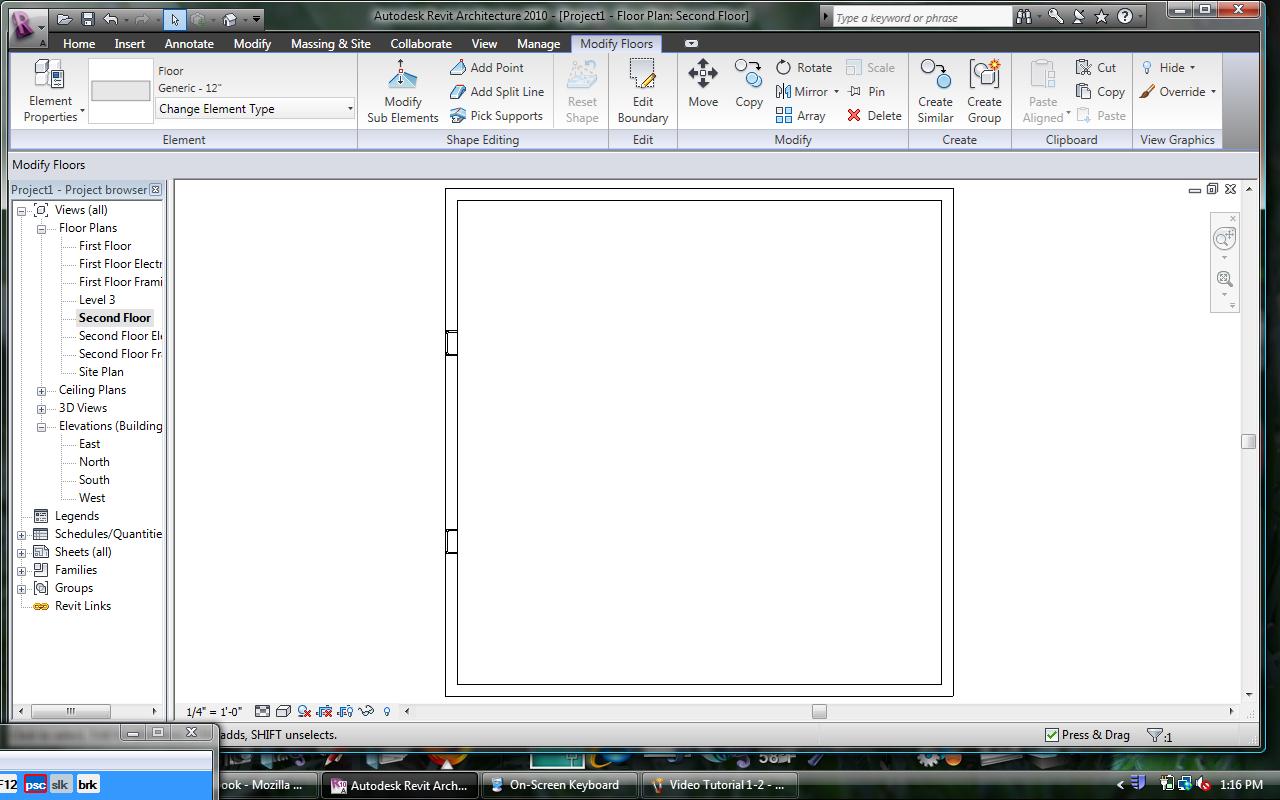
Task: Select Site Plan in project browser
Action: pyautogui.click(x=101, y=372)
